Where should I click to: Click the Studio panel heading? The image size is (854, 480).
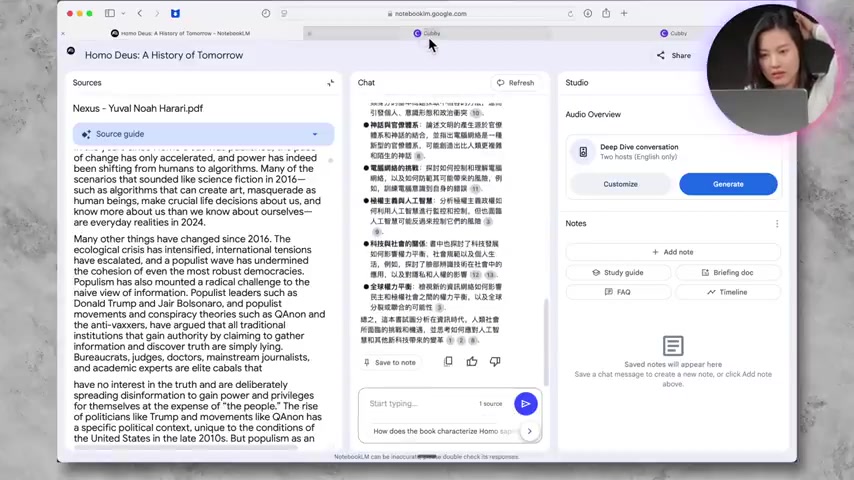(577, 83)
